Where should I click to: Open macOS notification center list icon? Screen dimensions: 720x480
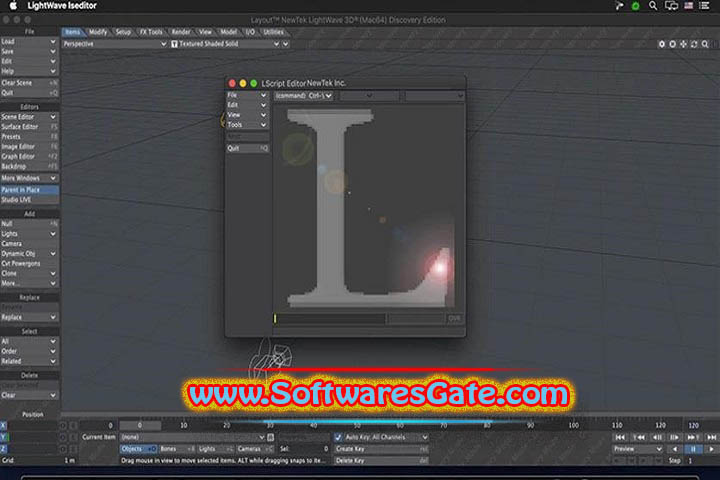704,6
